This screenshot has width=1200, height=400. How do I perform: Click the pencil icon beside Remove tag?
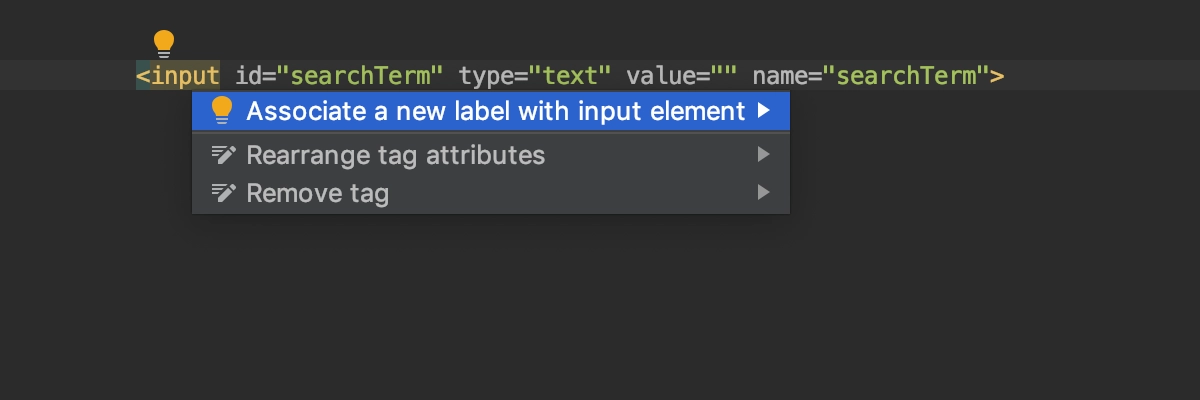[x=223, y=193]
